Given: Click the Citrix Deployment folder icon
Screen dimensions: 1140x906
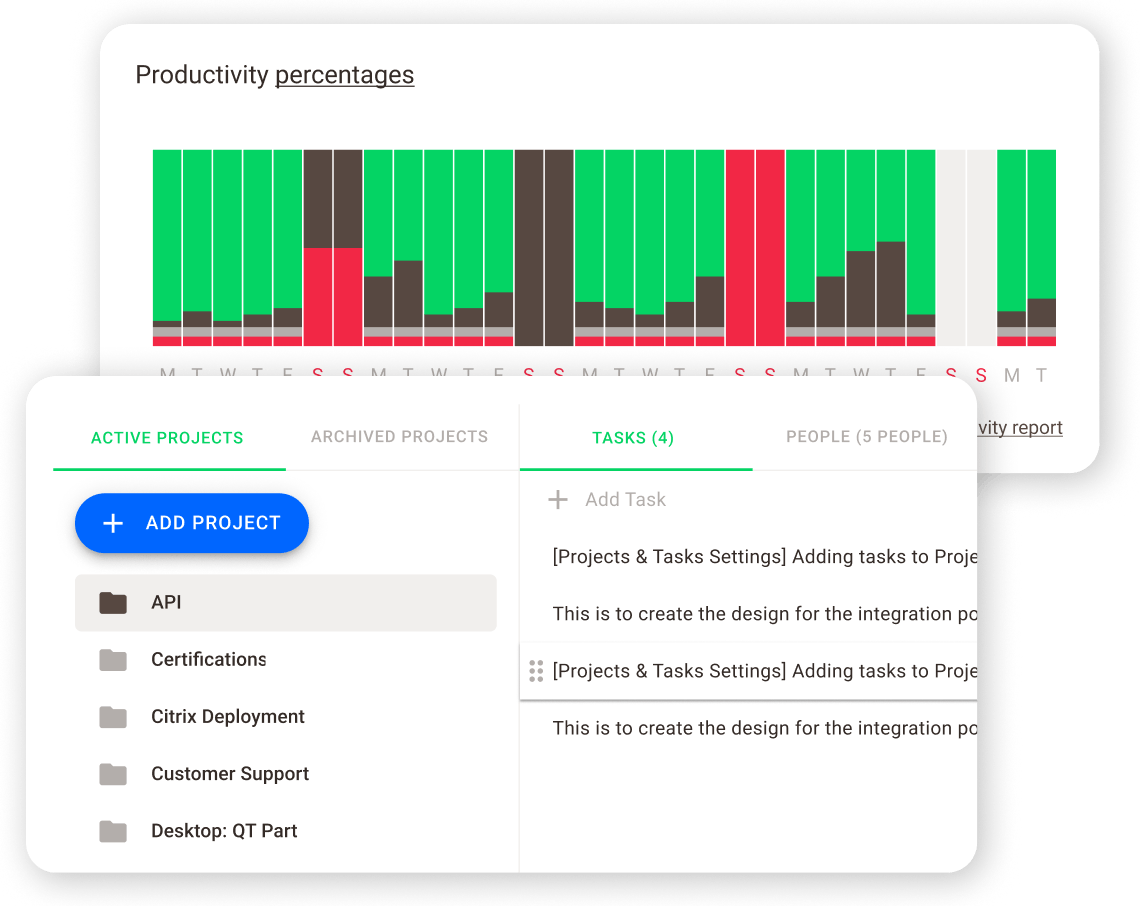Looking at the screenshot, I should [x=113, y=717].
